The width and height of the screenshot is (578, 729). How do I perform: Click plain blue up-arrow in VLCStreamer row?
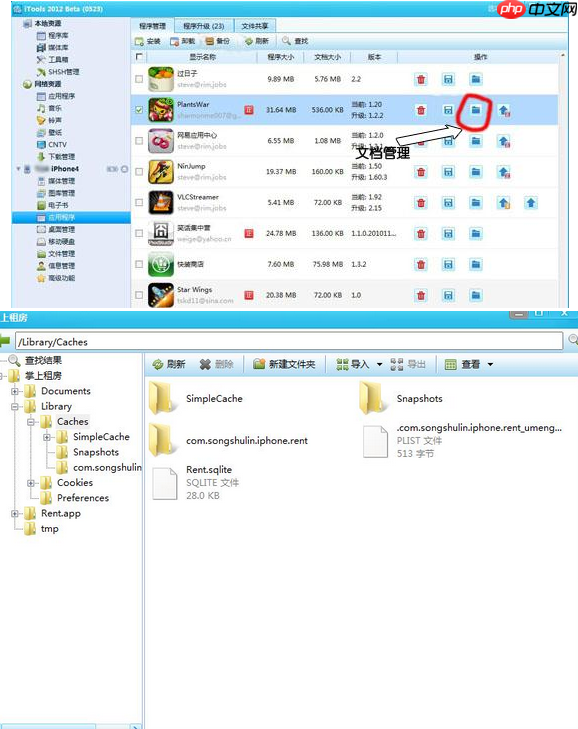[x=531, y=203]
